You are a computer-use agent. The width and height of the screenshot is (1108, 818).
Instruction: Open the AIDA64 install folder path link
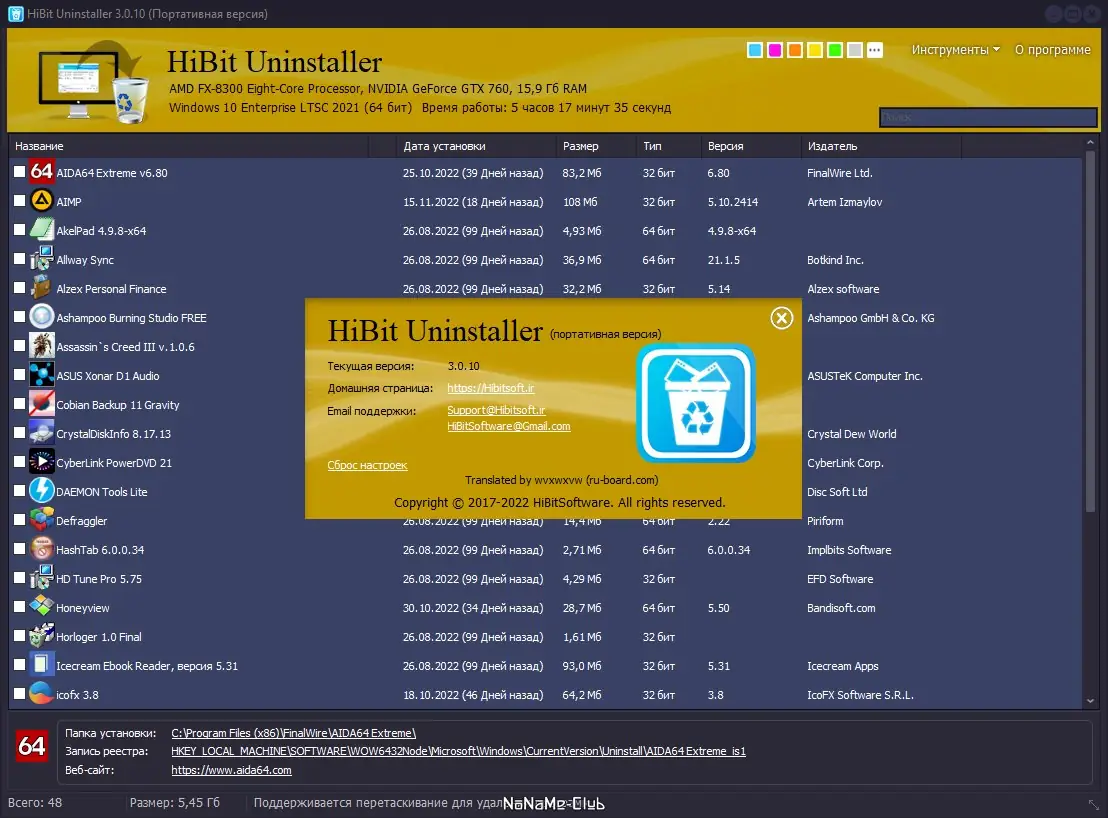293,733
